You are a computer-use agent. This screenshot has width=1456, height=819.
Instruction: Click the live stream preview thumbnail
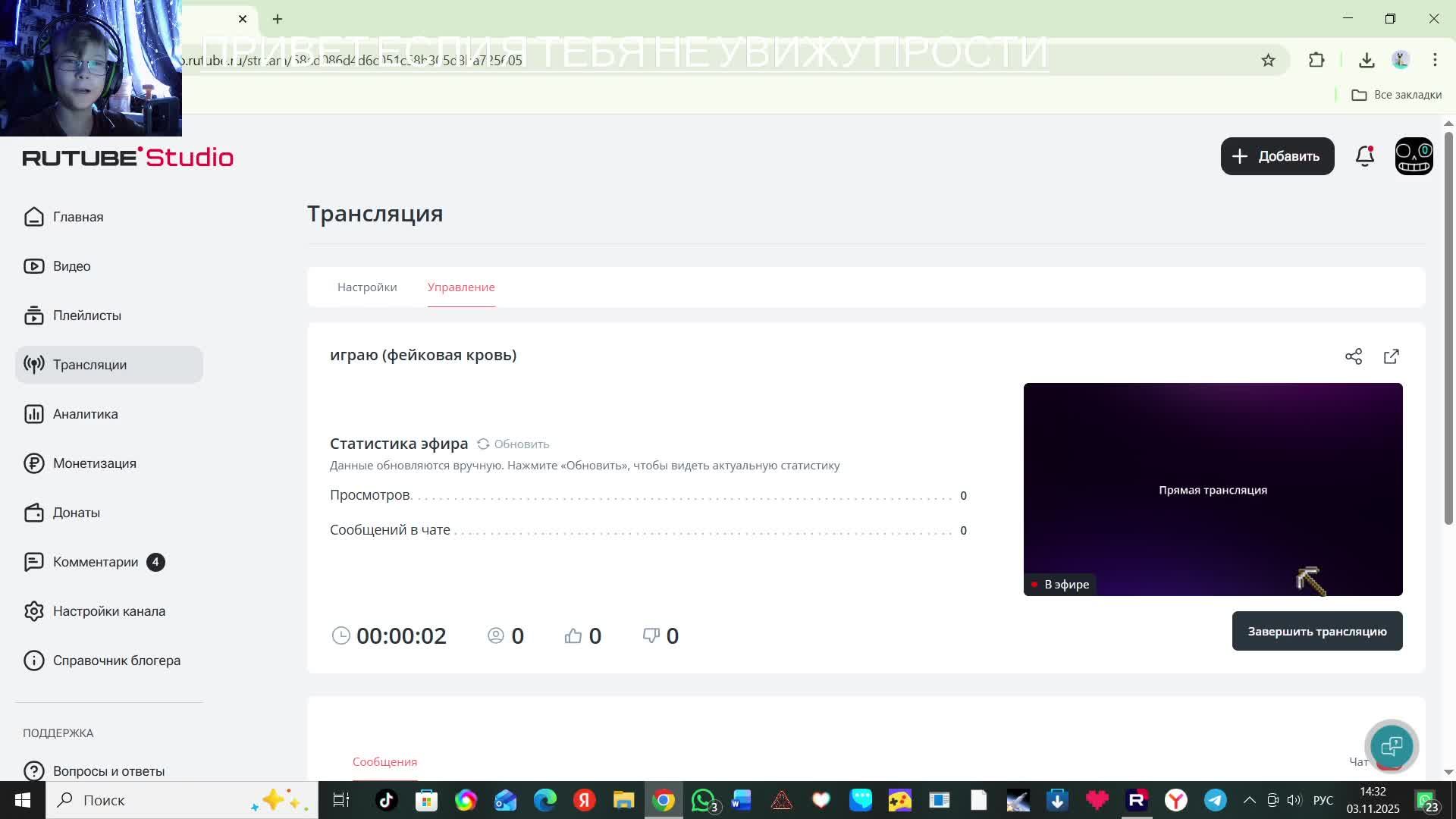coord(1213,489)
